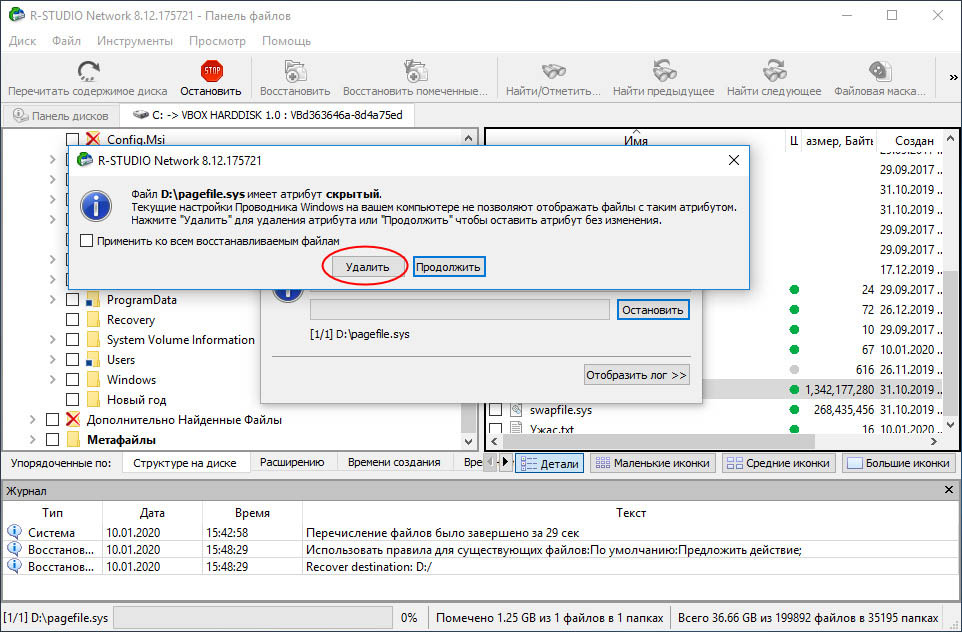This screenshot has height=632, width=962.
Task: Switch to Детали view
Action: [550, 463]
